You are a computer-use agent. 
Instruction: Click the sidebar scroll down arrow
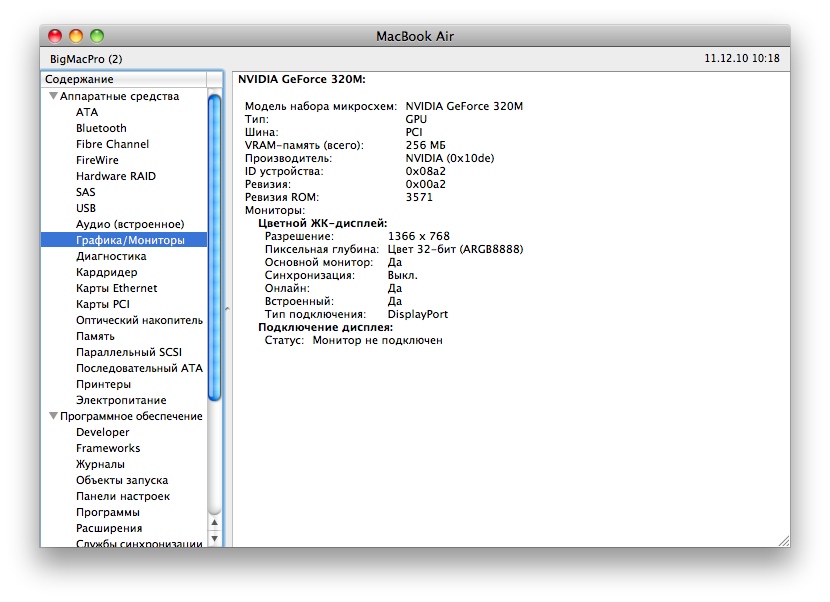point(215,538)
